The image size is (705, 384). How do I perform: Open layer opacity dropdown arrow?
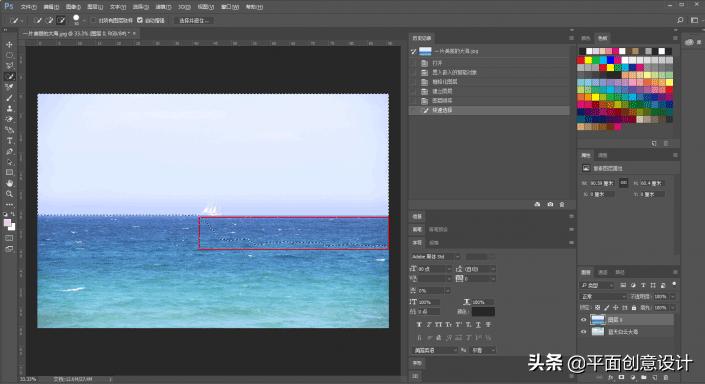[673, 297]
